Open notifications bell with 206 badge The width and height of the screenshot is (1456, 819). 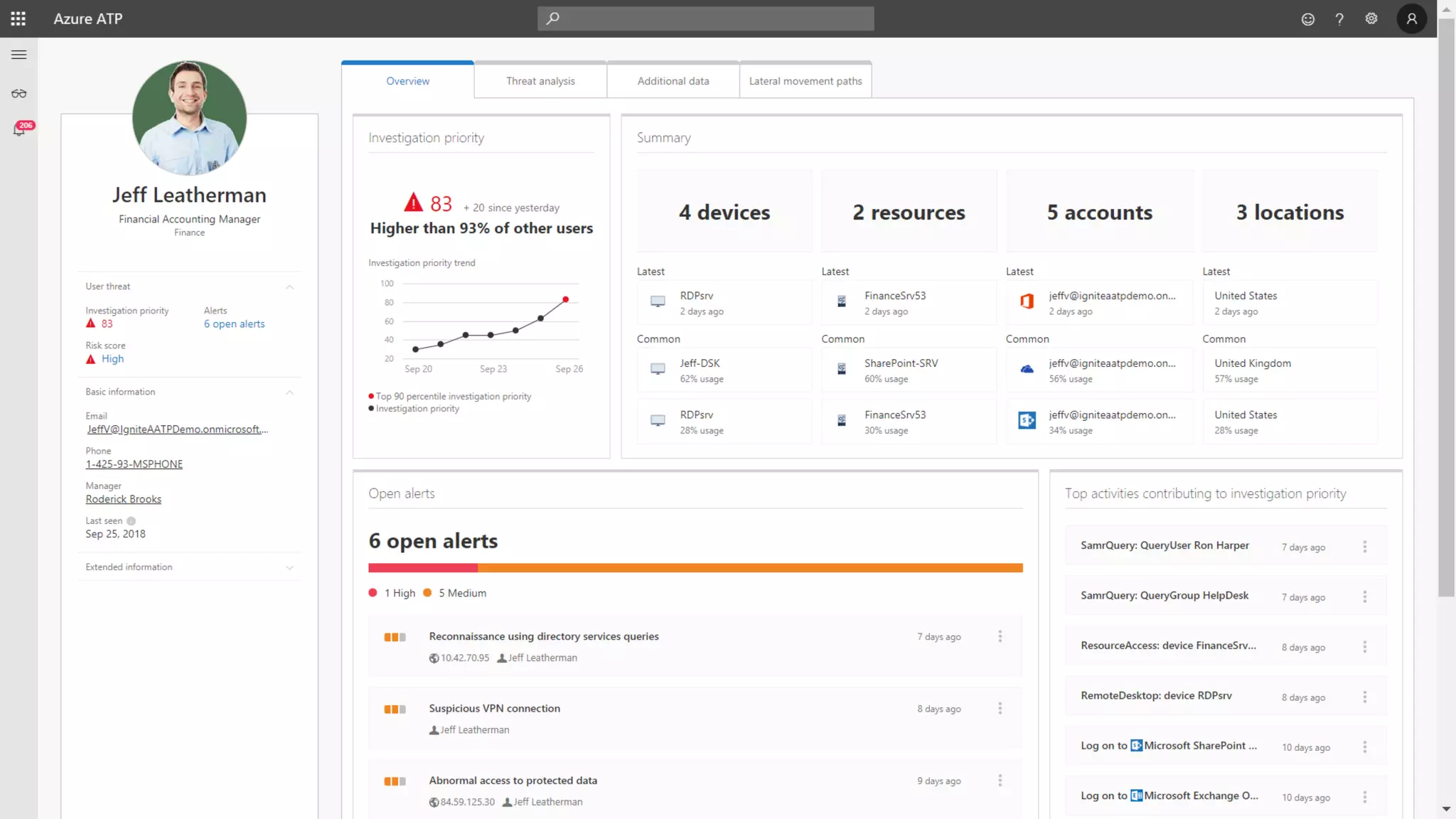pos(20,129)
